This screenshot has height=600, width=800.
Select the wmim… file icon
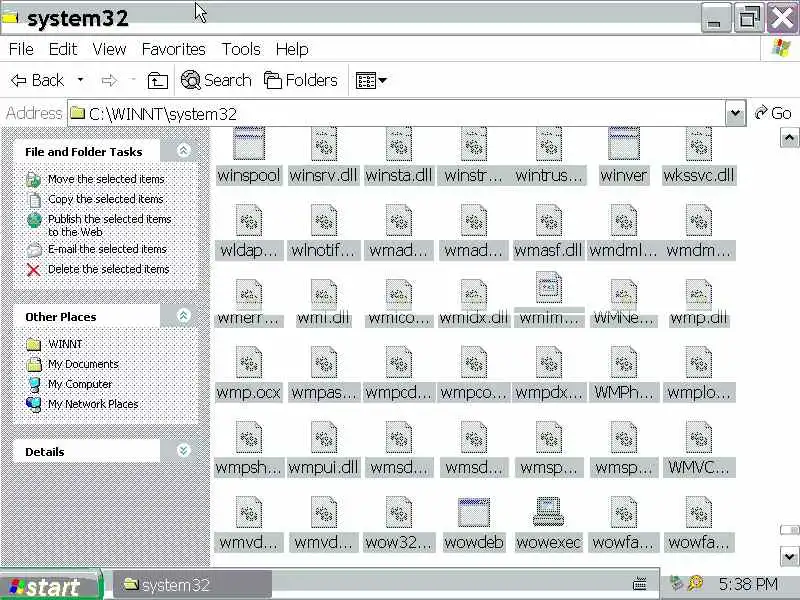[548, 287]
